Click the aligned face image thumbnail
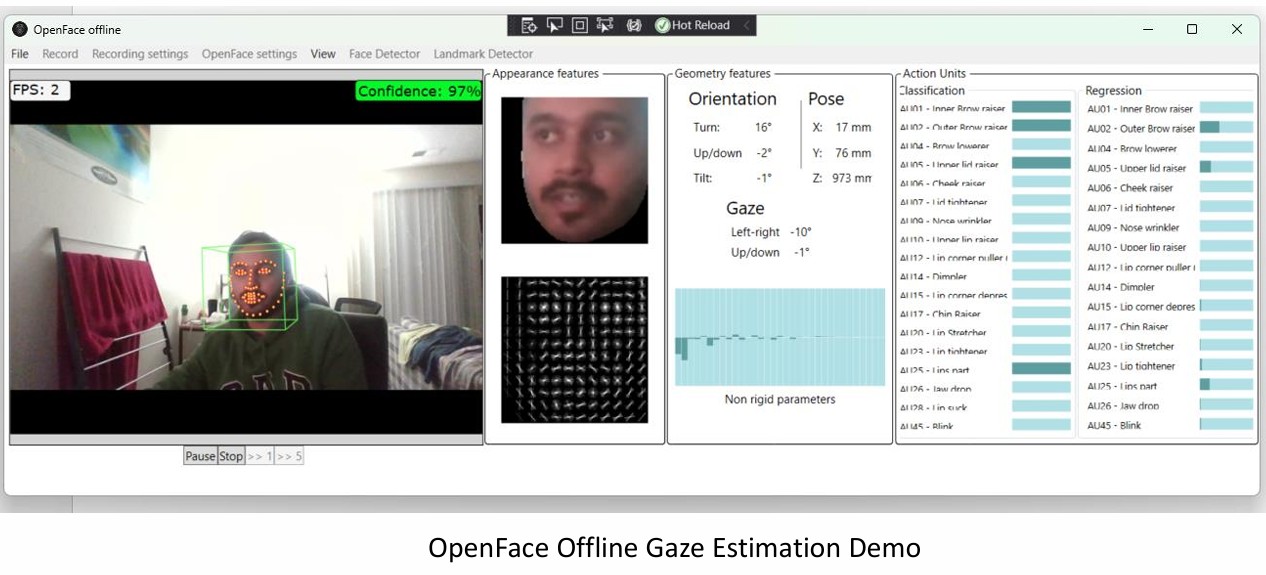The height and width of the screenshot is (575, 1266). [574, 170]
